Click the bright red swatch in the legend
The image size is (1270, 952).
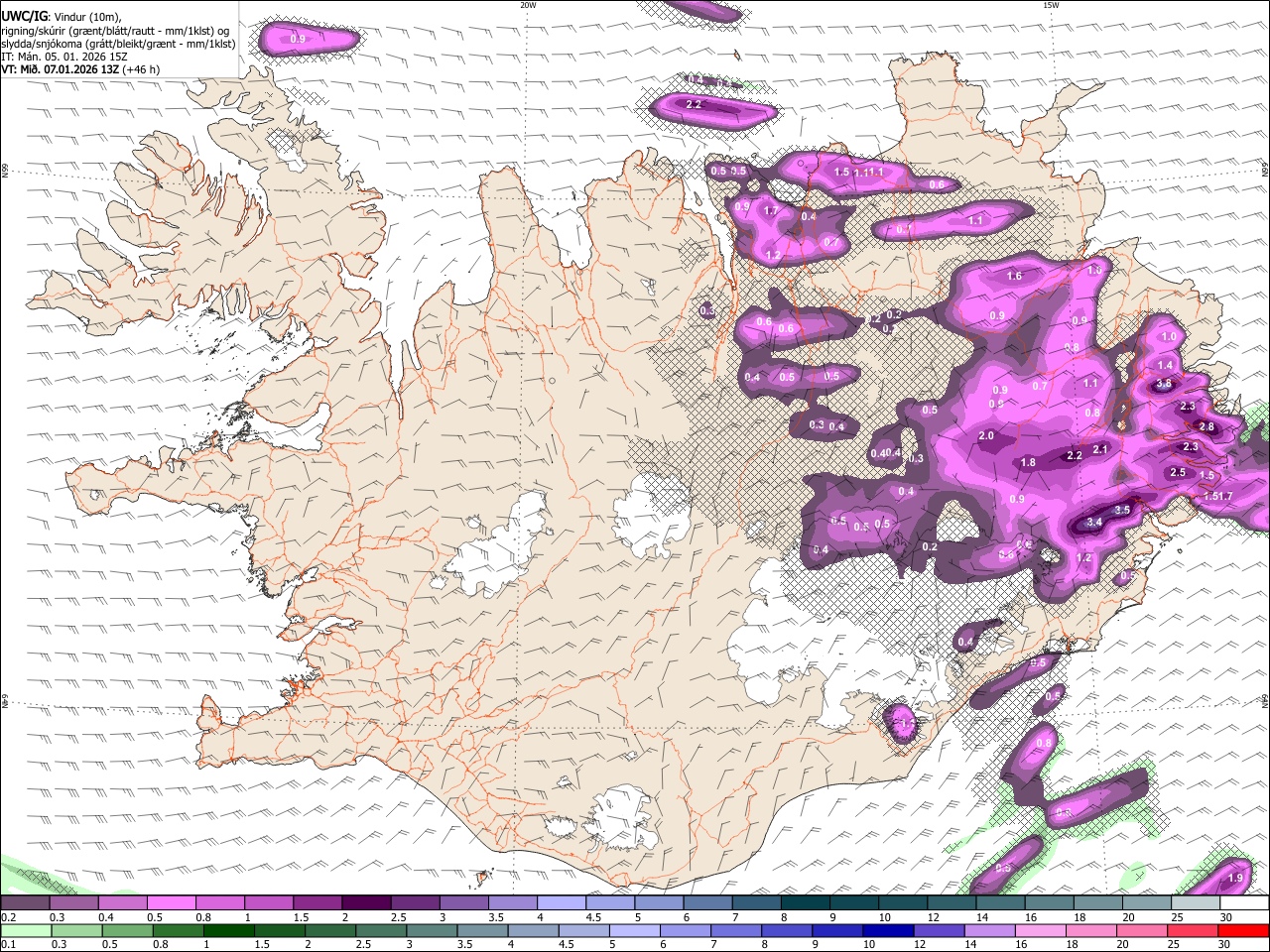1243,930
